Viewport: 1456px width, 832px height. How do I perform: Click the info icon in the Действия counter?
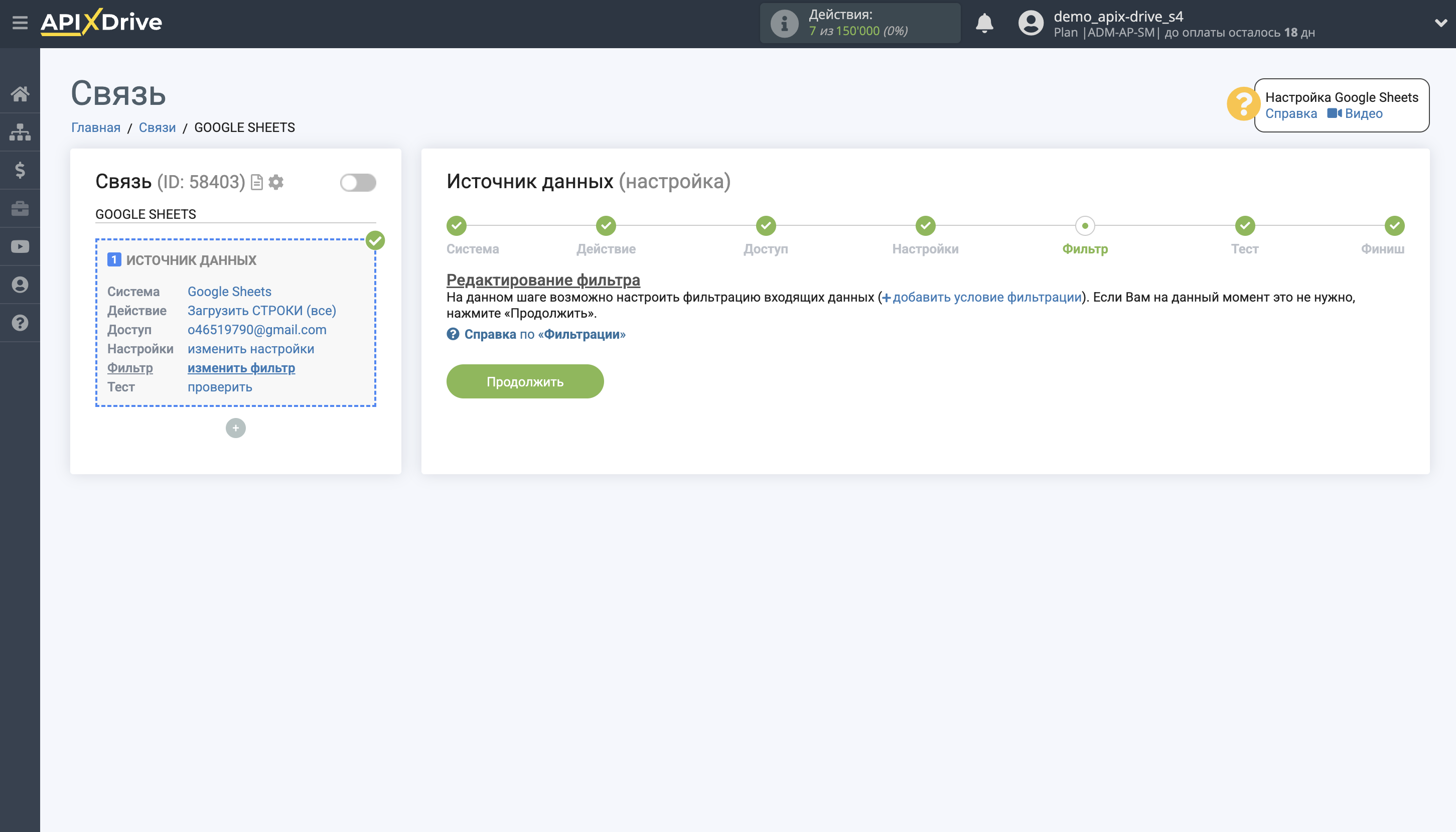784,23
